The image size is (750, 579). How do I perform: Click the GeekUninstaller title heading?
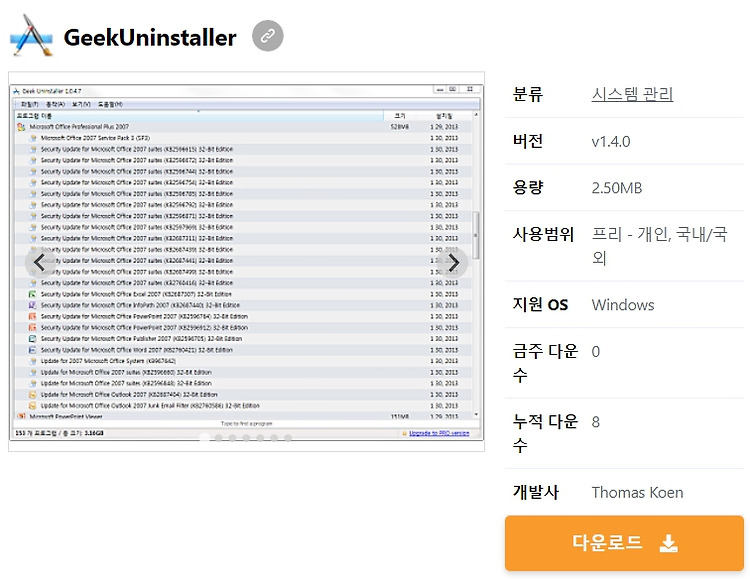[150, 37]
